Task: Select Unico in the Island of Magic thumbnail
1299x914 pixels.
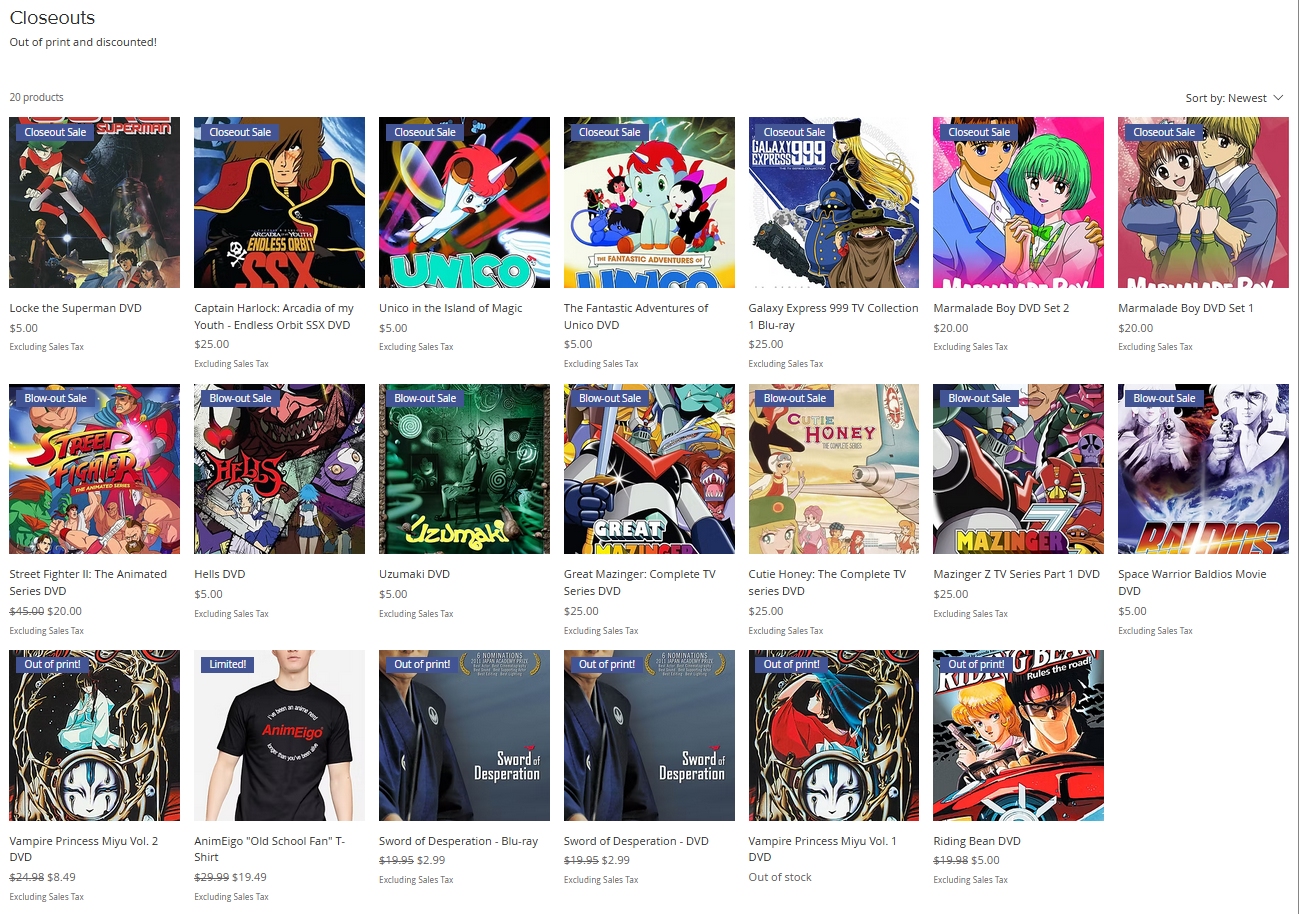Action: (x=464, y=203)
